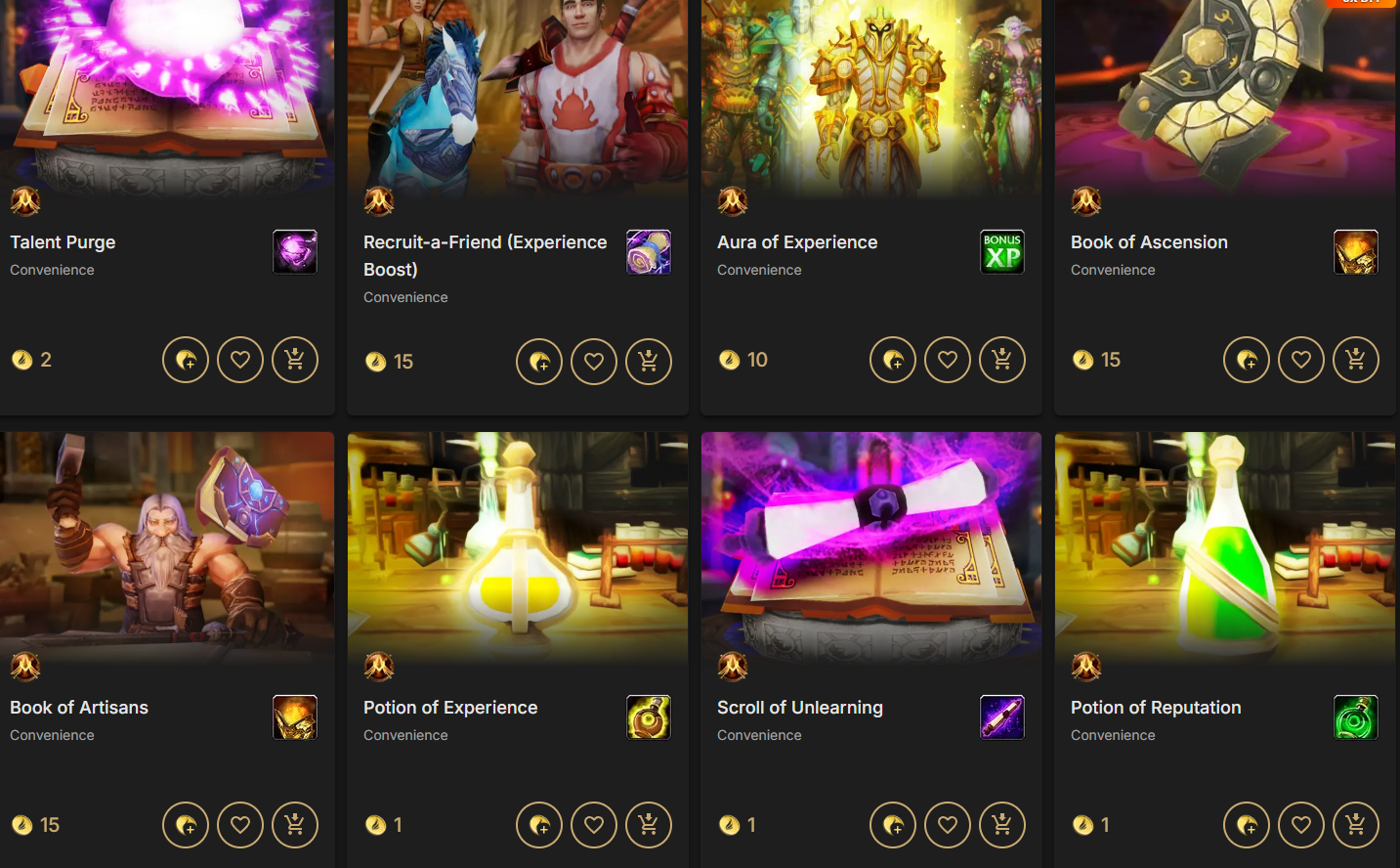Screen dimensions: 1400x868
Task: Add Potion of Experience to the cart
Action: (x=649, y=825)
